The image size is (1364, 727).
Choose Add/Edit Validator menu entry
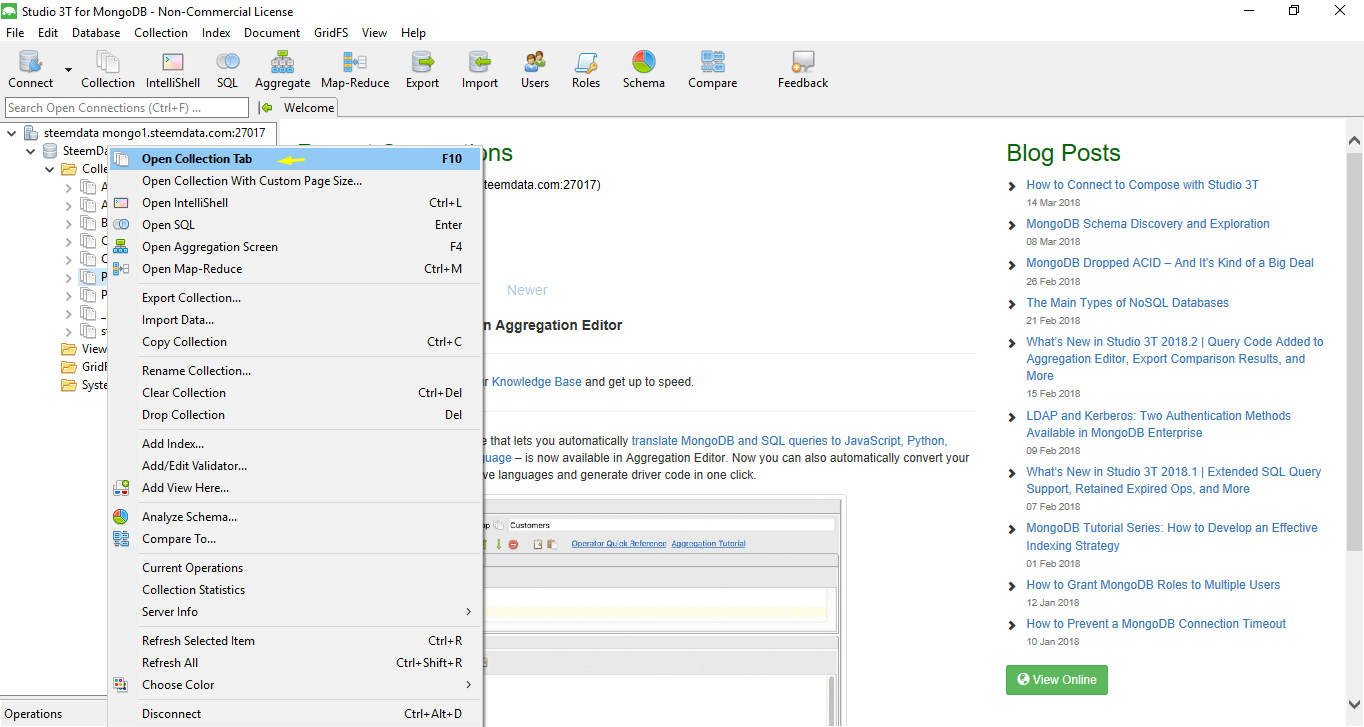[296, 466]
